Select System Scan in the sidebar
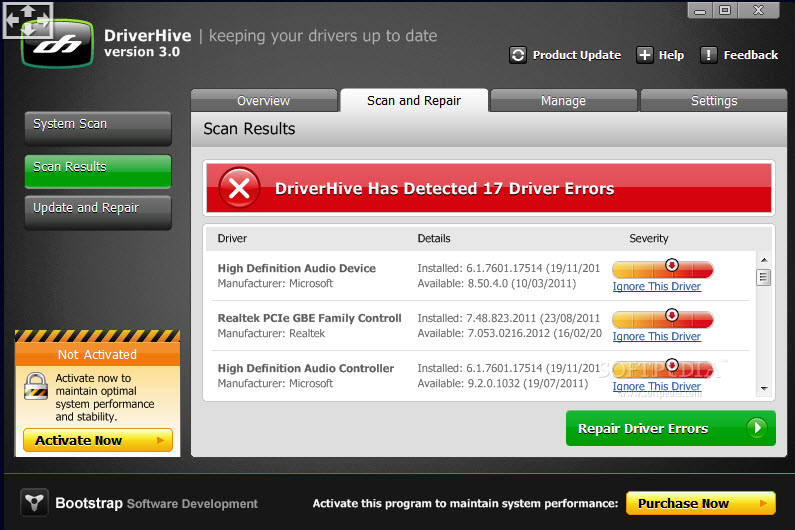This screenshot has width=795, height=530. (98, 128)
